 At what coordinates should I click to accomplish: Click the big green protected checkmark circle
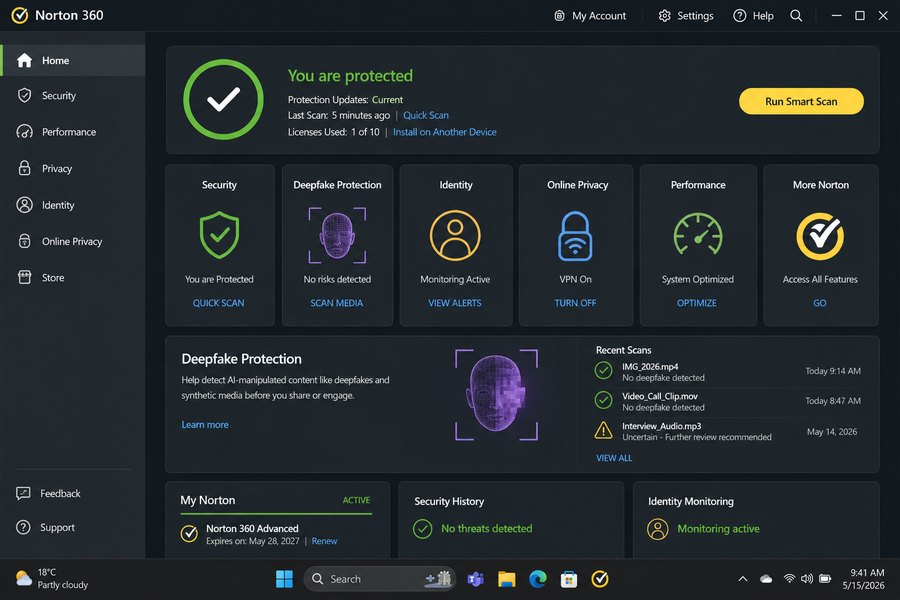pyautogui.click(x=223, y=99)
